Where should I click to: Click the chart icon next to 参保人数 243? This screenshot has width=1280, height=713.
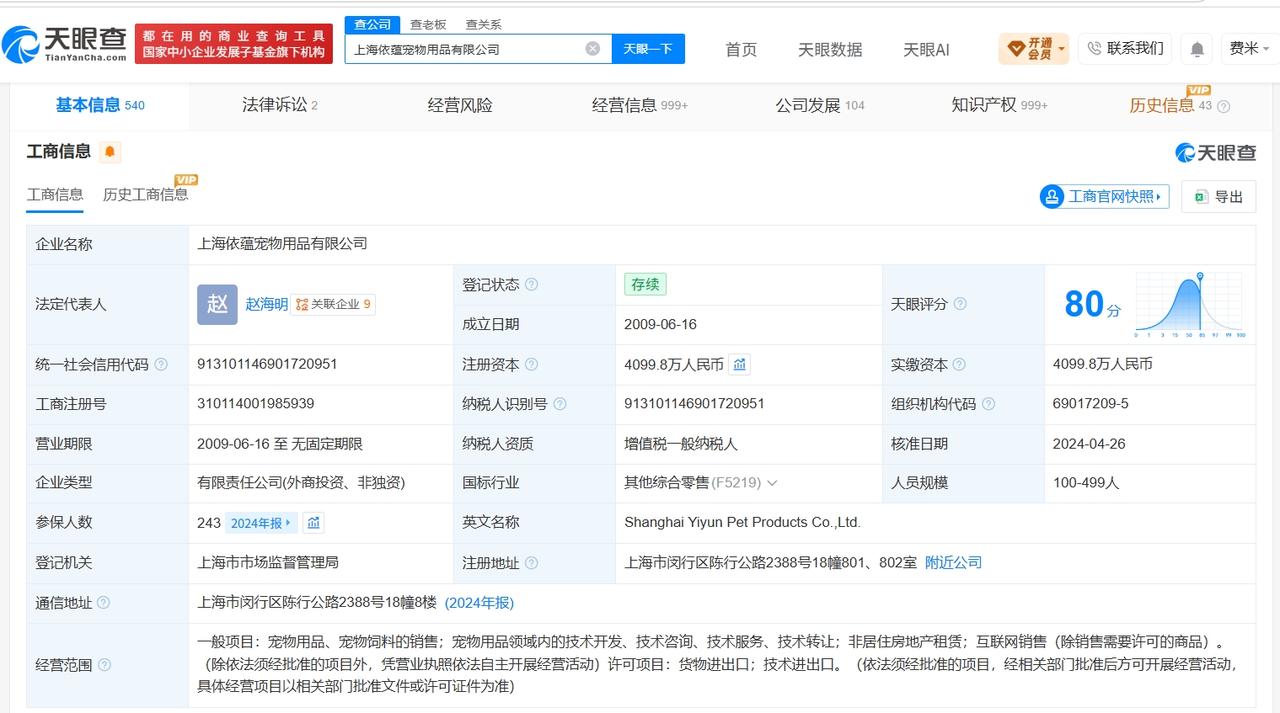tap(314, 522)
